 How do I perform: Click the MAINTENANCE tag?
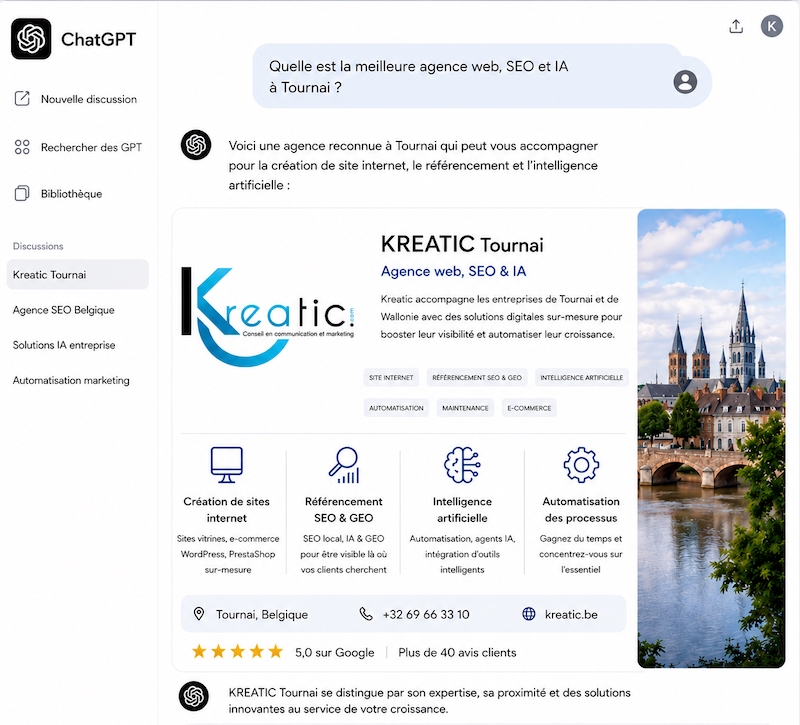pyautogui.click(x=465, y=408)
